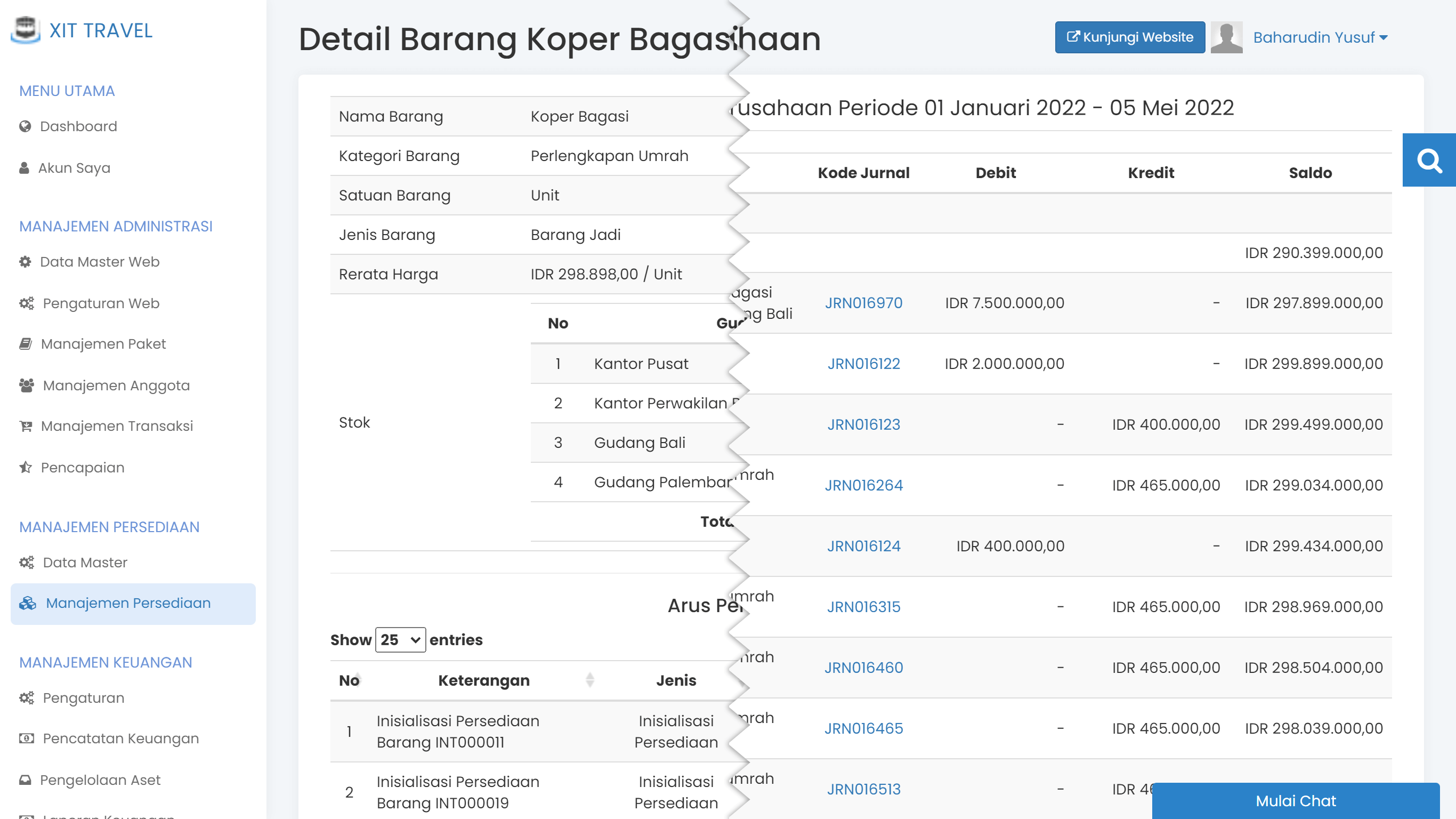This screenshot has width=1456, height=819.
Task: Click the Pencatatan Keuangan coin icon
Action: click(26, 738)
